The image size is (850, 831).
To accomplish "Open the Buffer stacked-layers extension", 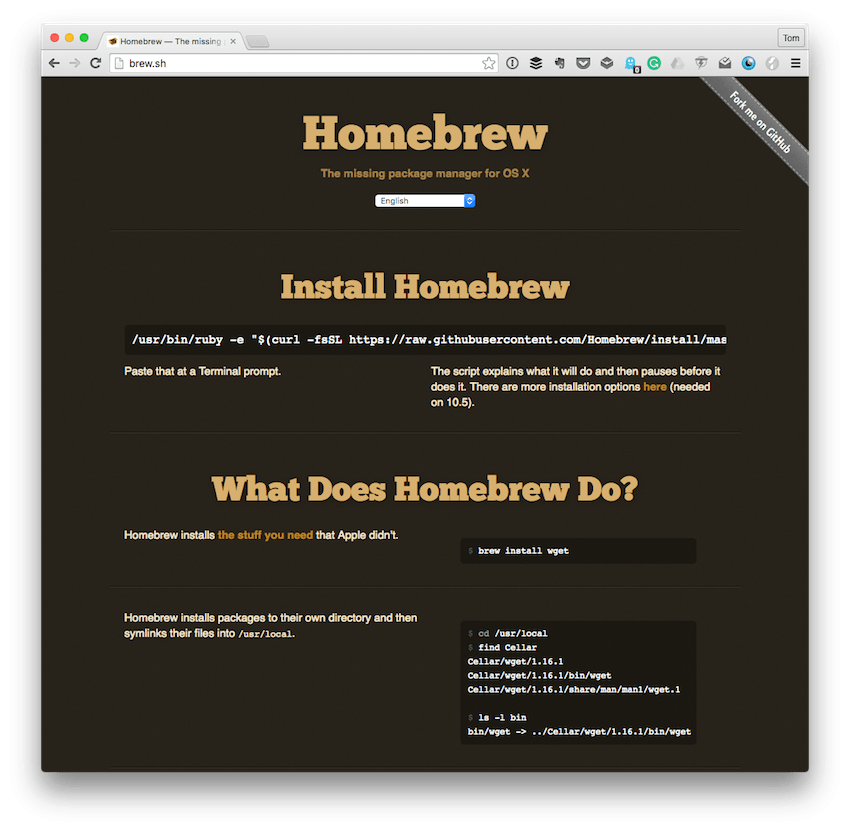I will coord(536,63).
